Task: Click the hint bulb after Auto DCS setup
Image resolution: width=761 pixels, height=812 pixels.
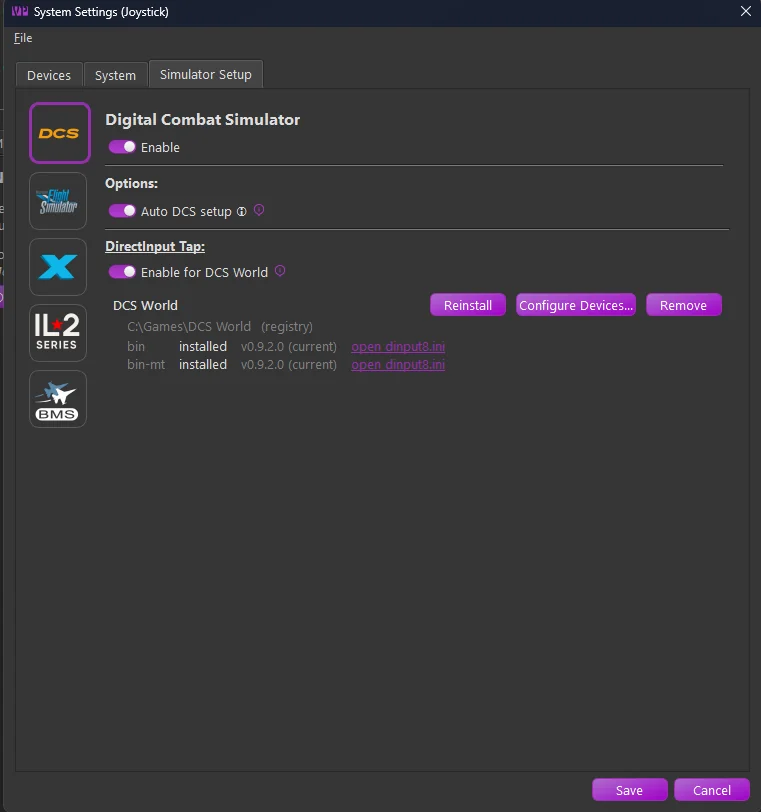Action: (x=259, y=210)
